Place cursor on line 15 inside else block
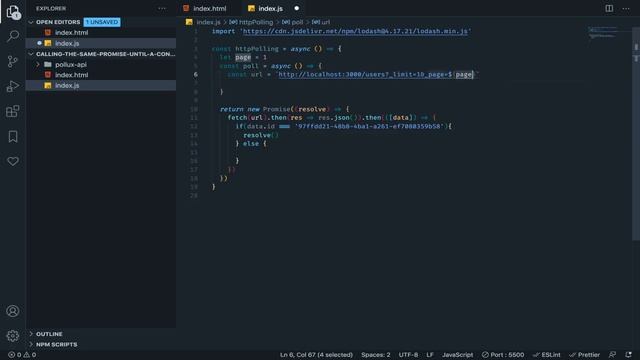Viewport: 640px width, 360px height. [245, 152]
